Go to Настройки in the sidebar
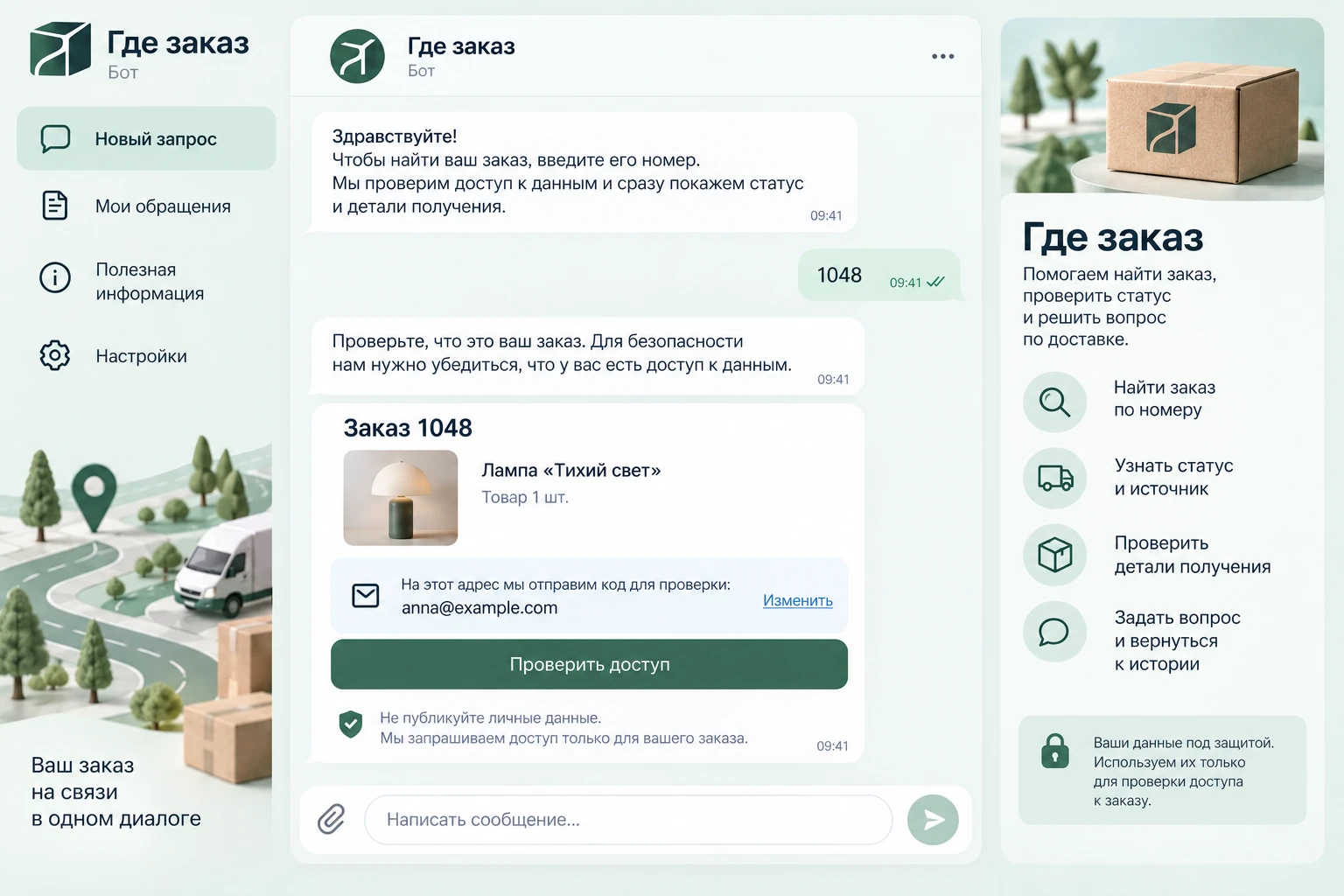Viewport: 1344px width, 896px height. pos(146,355)
